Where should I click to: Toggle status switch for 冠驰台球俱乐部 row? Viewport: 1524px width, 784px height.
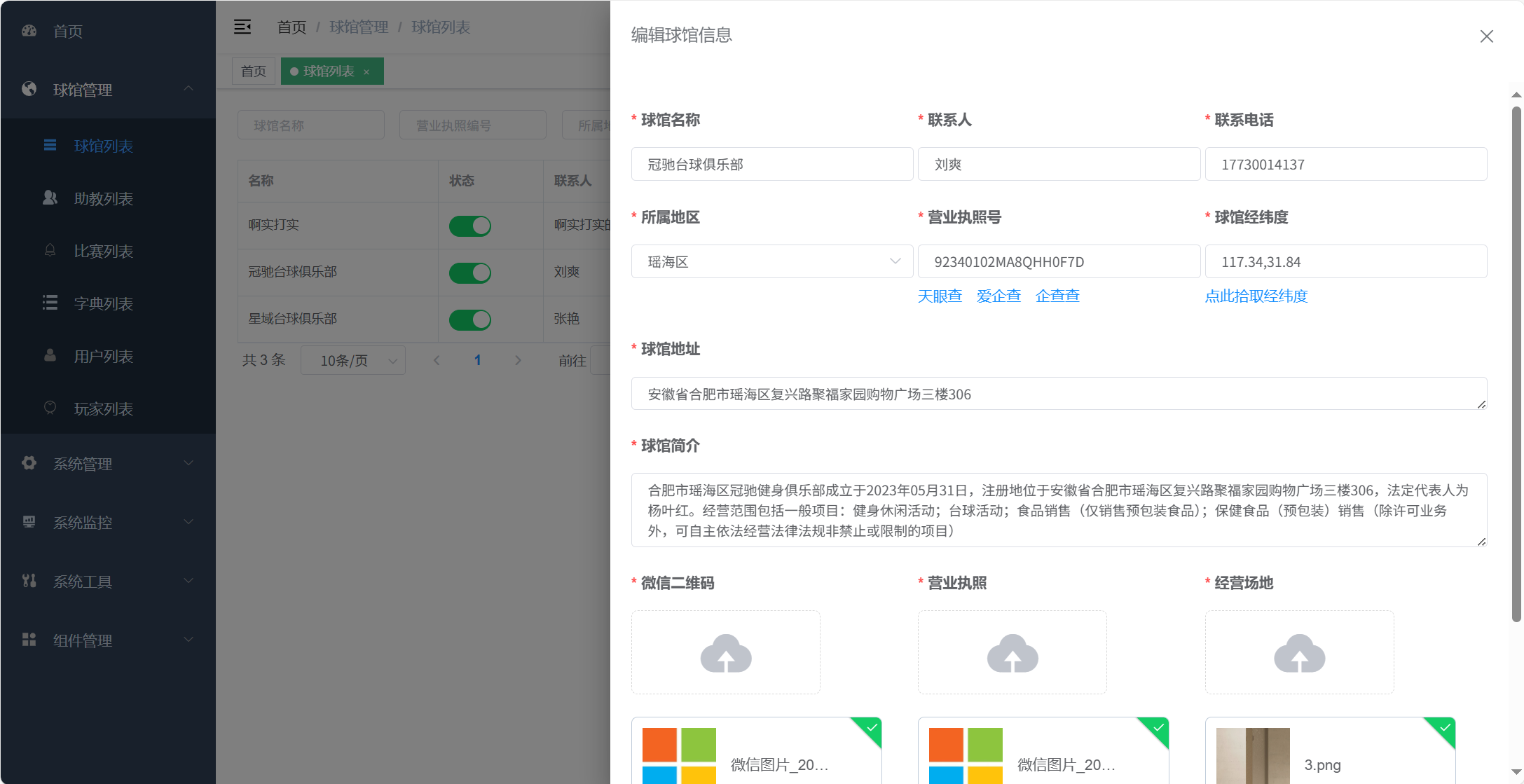(469, 273)
